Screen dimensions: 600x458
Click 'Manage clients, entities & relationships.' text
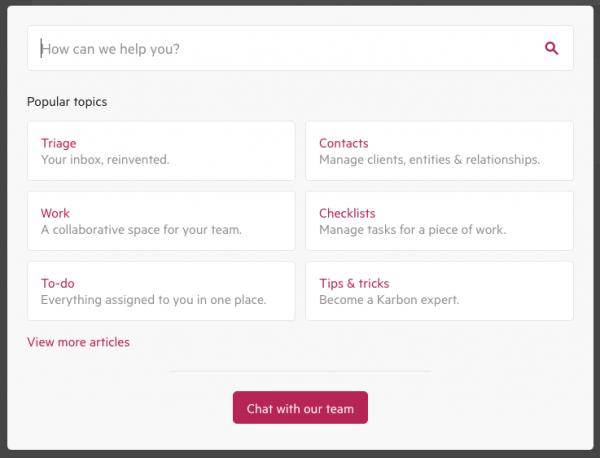pos(429,159)
